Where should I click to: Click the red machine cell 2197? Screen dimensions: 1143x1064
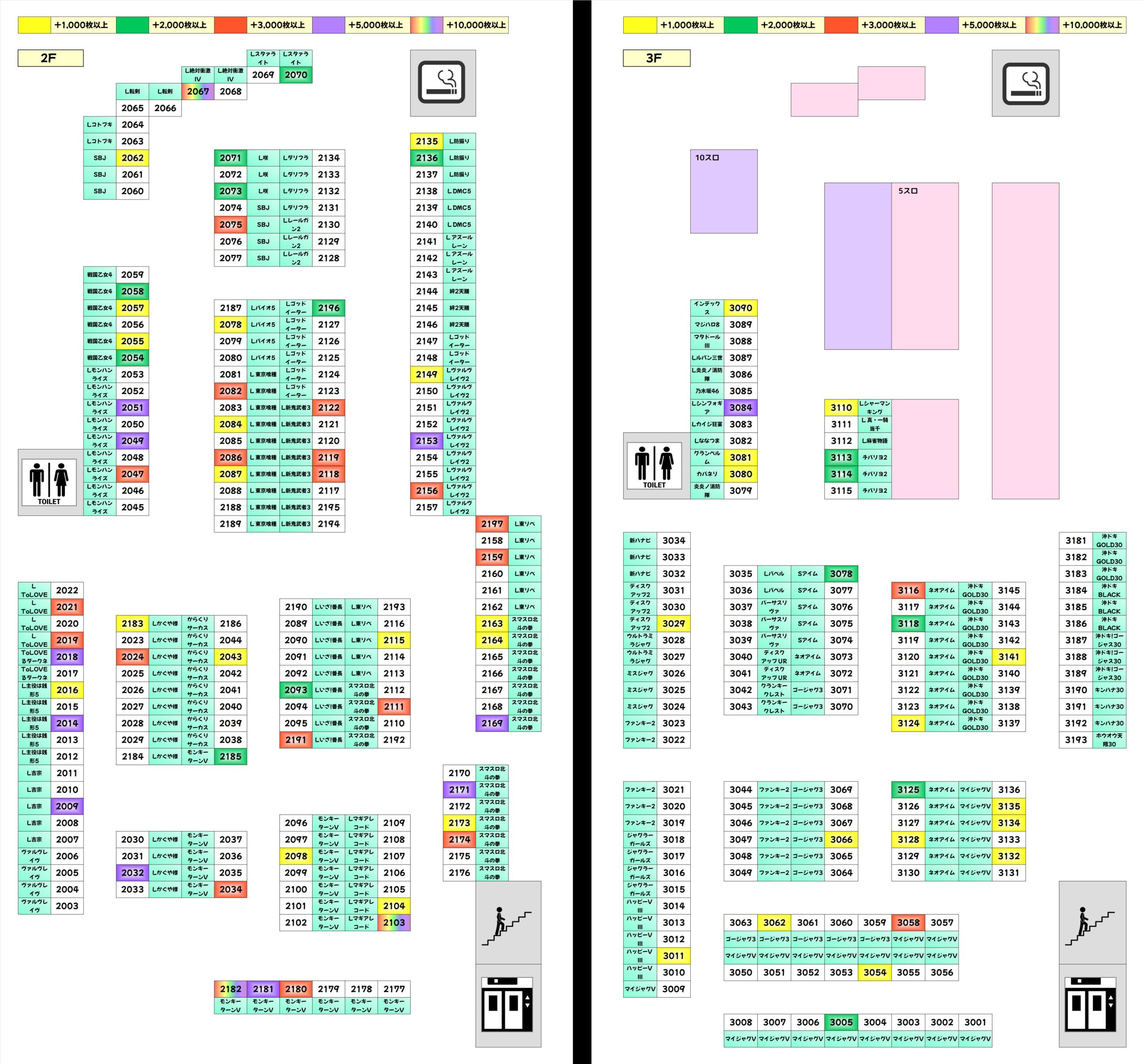coord(492,524)
